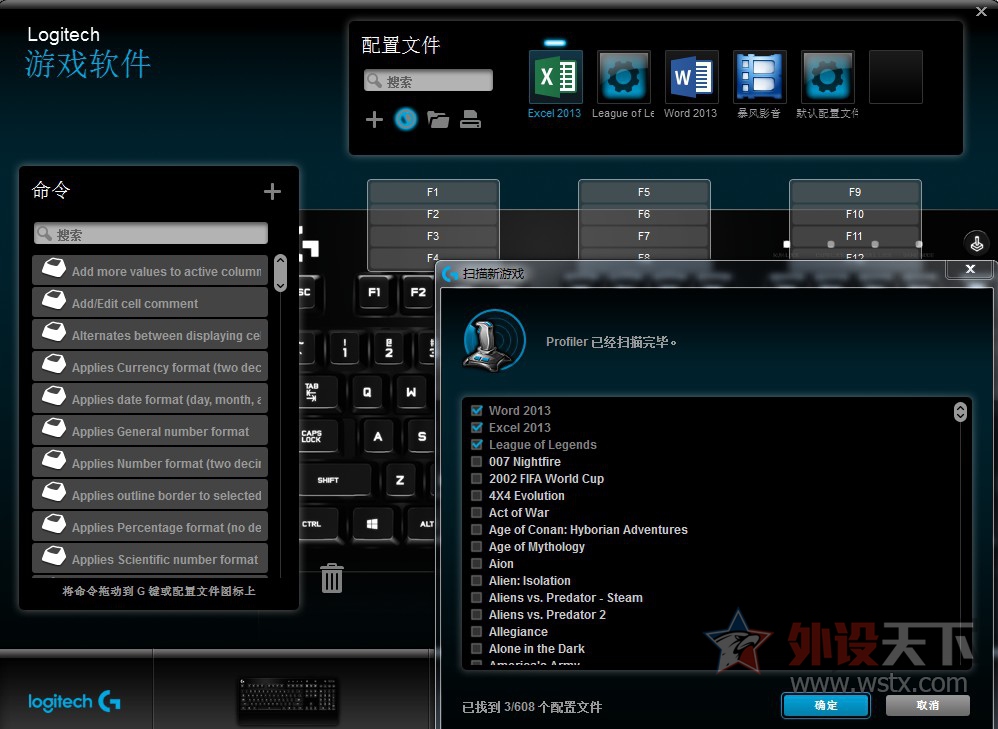
Task: Check the Age of Conan: Hyborian Adventures checkbox
Action: [x=477, y=530]
